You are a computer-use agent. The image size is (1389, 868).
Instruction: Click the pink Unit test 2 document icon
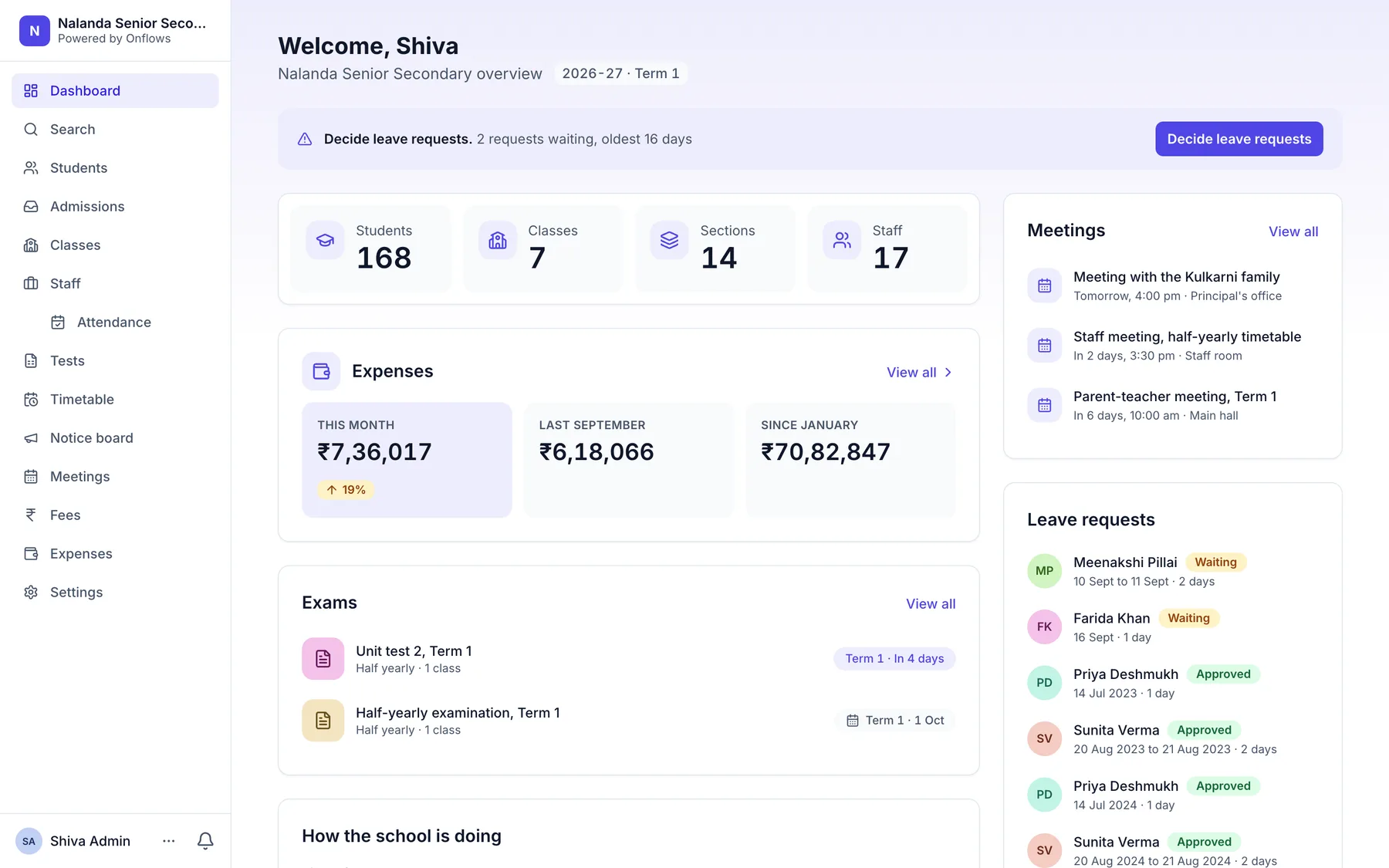(323, 658)
